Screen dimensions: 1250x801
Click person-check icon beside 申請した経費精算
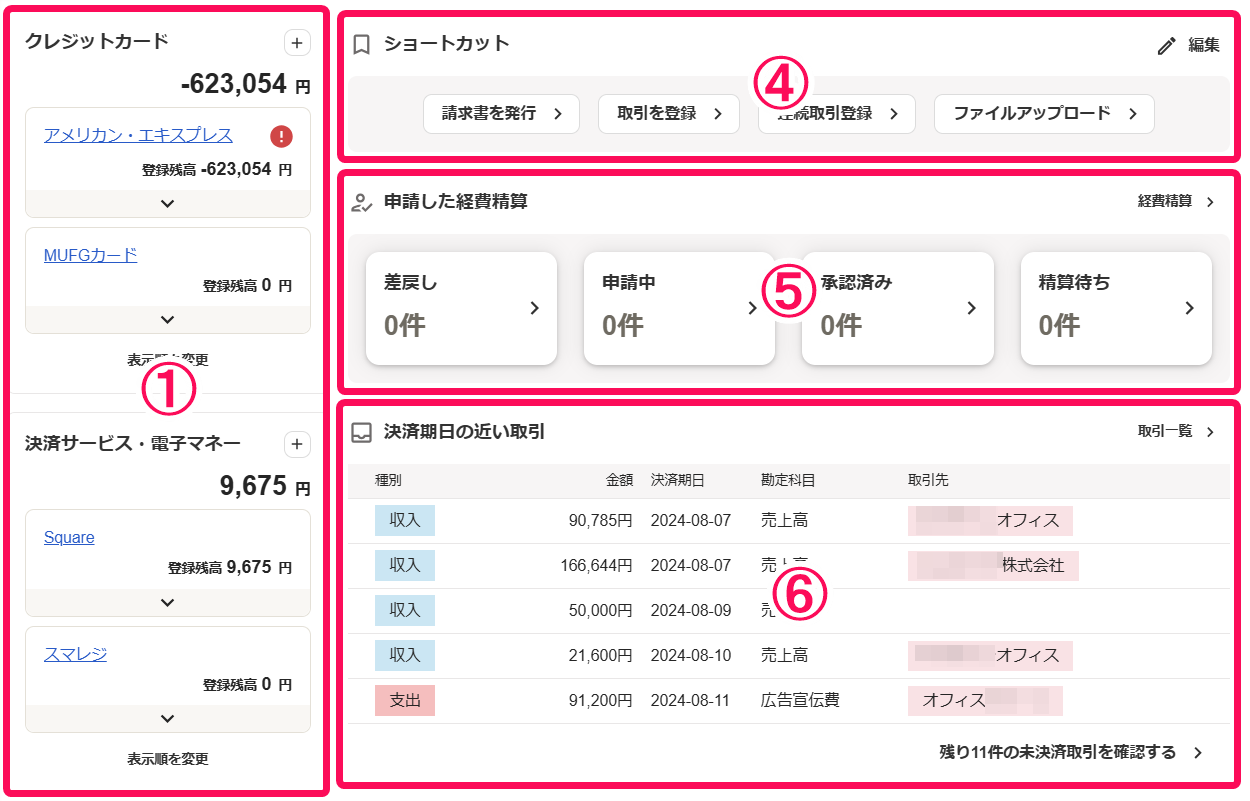tap(362, 203)
